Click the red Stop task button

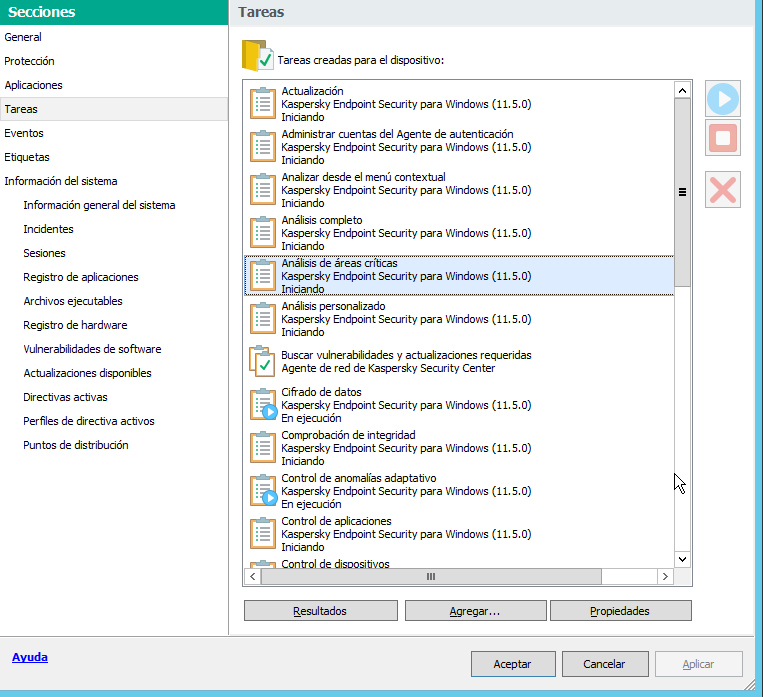pyautogui.click(x=723, y=138)
